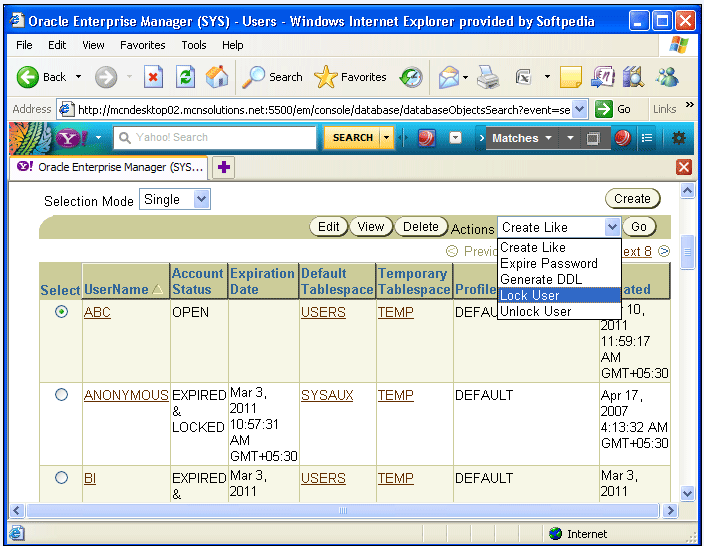
Task: Click the Go button beside Actions
Action: (x=638, y=227)
